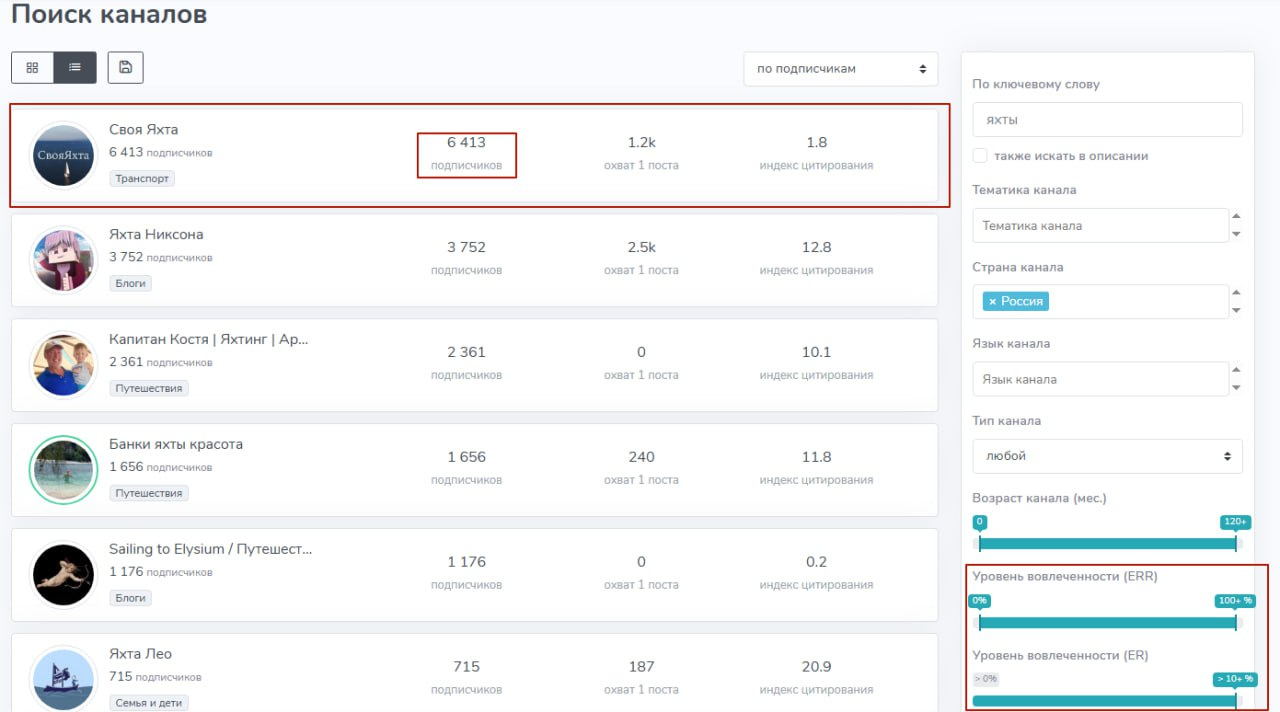Open the Язык канала selector
The width and height of the screenshot is (1280, 712).
tap(1100, 380)
